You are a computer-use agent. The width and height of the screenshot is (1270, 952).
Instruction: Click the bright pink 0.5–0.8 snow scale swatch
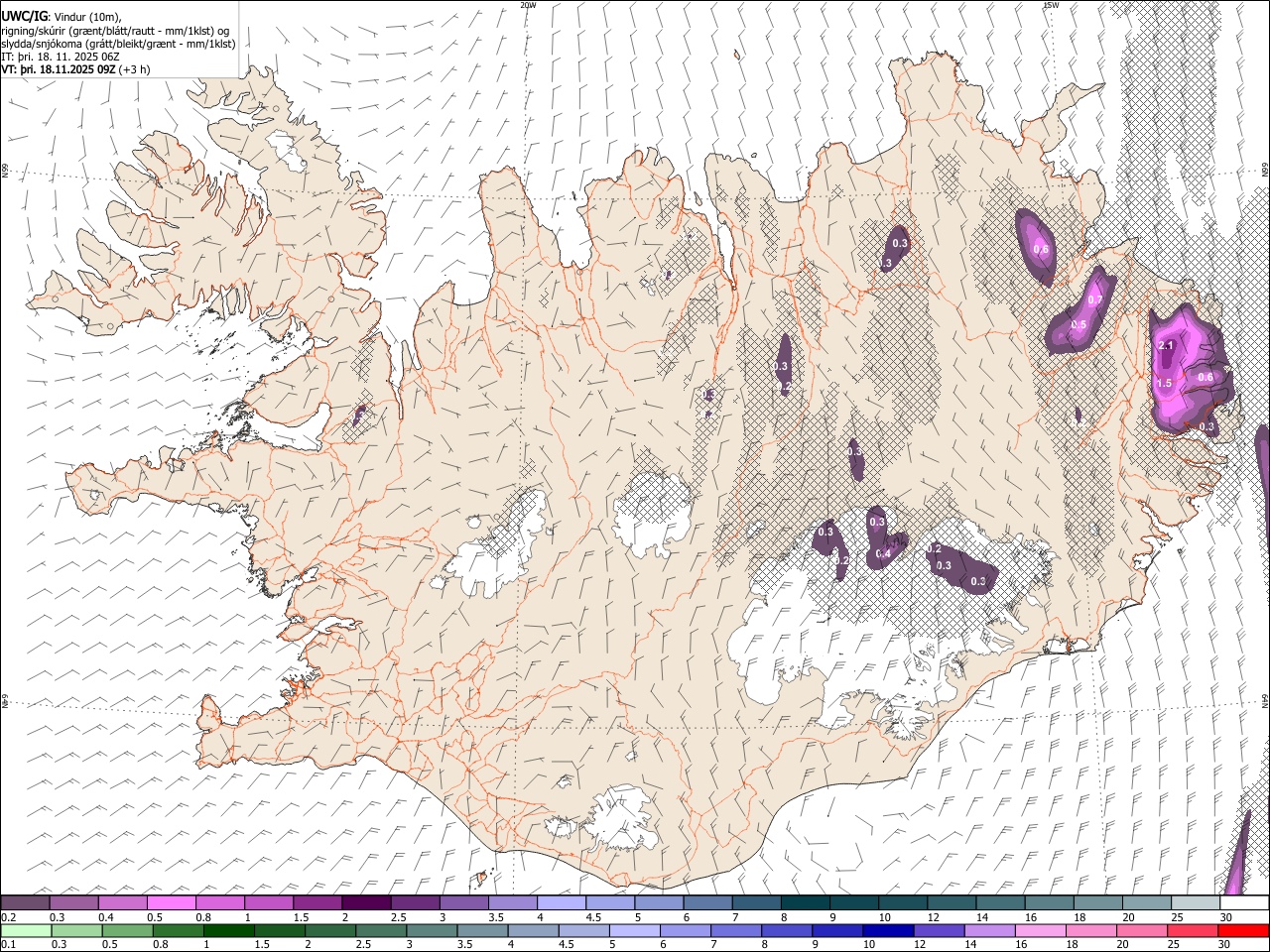tap(172, 902)
